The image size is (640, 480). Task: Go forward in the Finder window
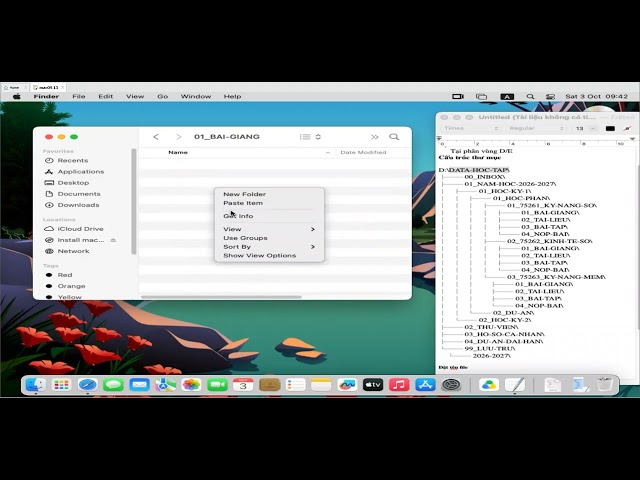[x=178, y=137]
